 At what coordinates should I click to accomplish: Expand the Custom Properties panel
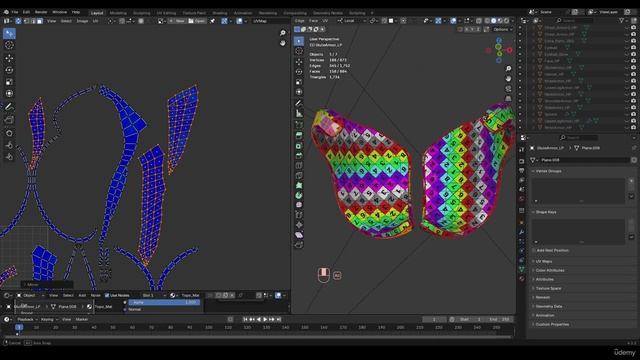pyautogui.click(x=552, y=324)
